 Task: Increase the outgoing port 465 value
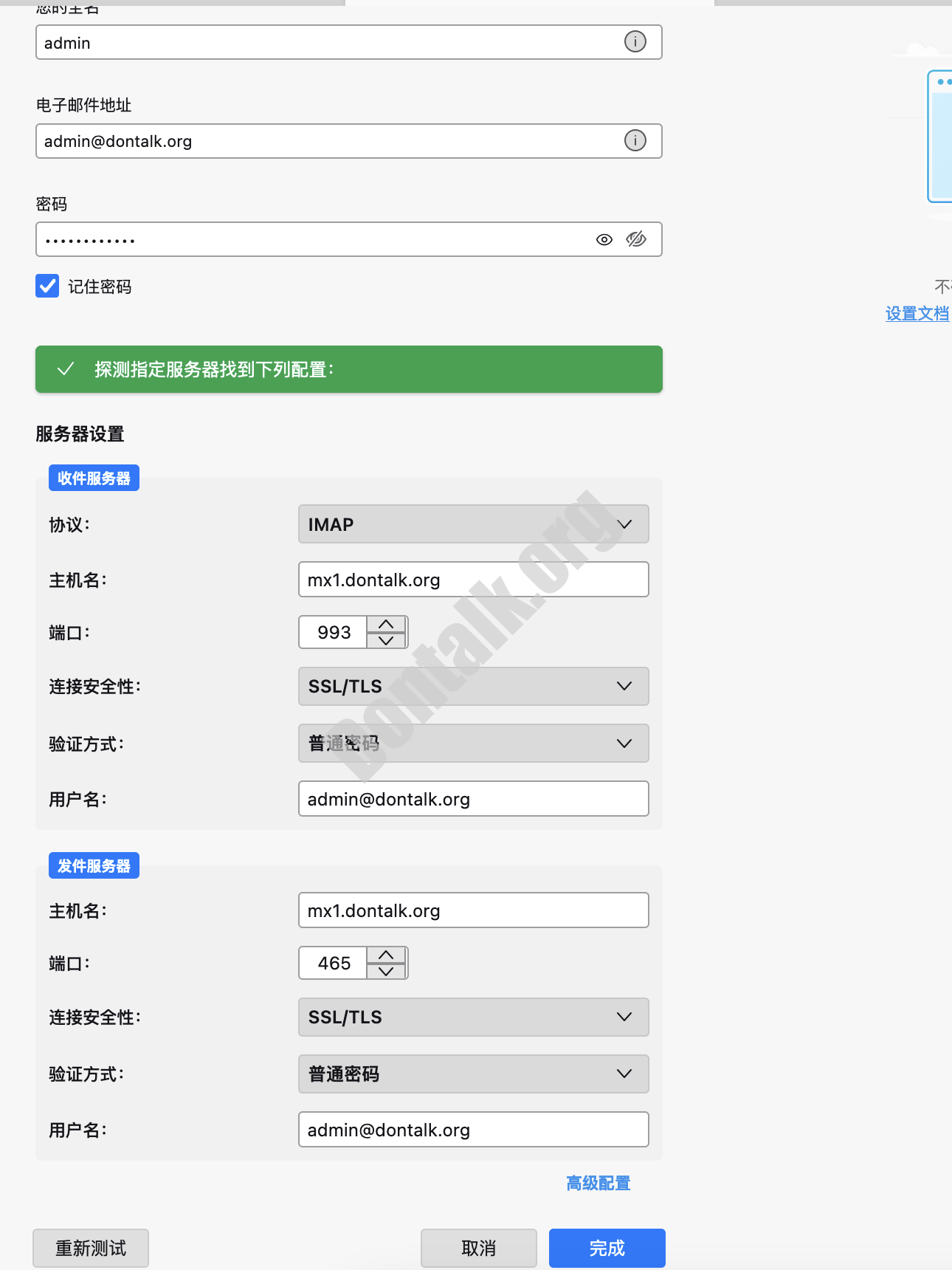[386, 955]
